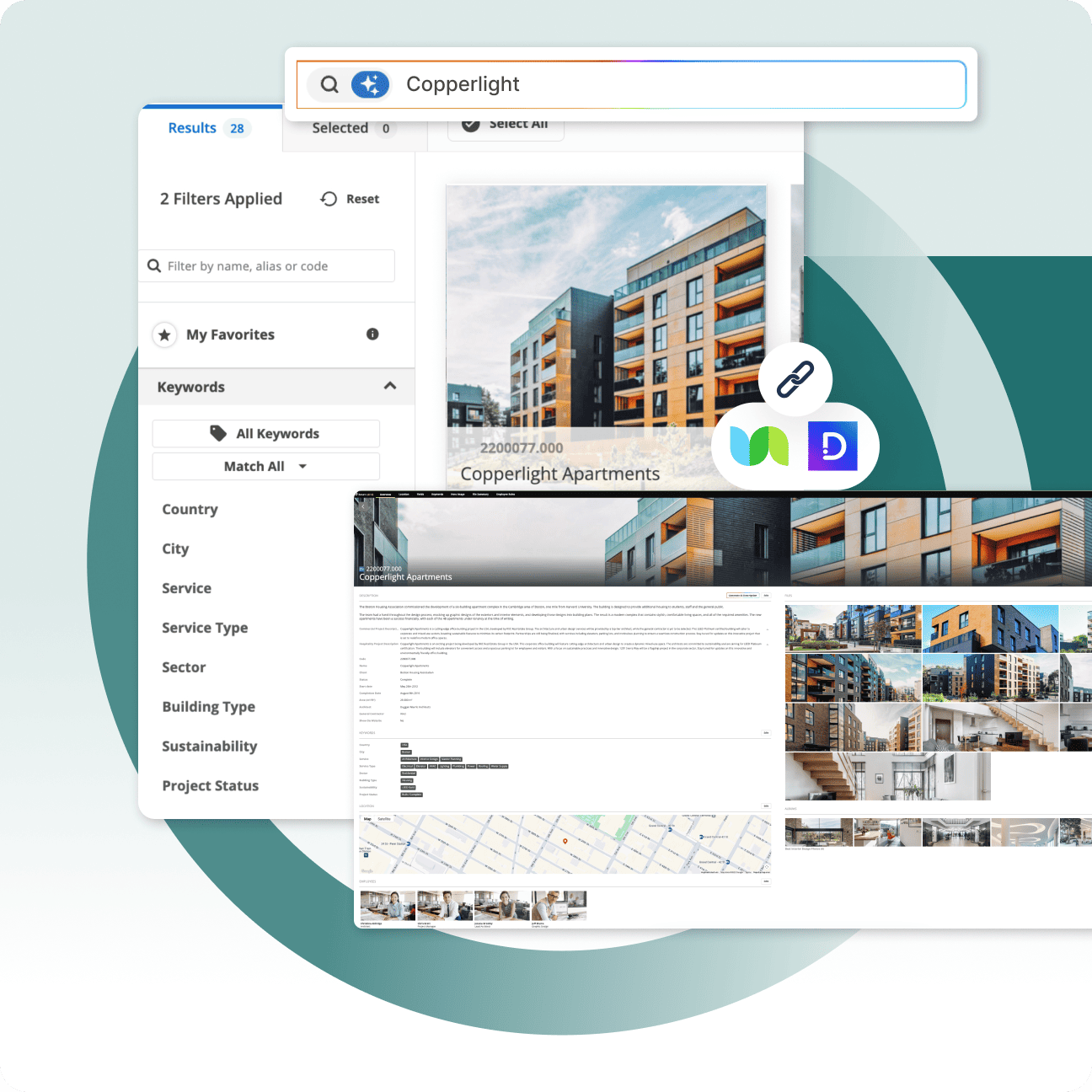Click the Reset filters button

(350, 199)
